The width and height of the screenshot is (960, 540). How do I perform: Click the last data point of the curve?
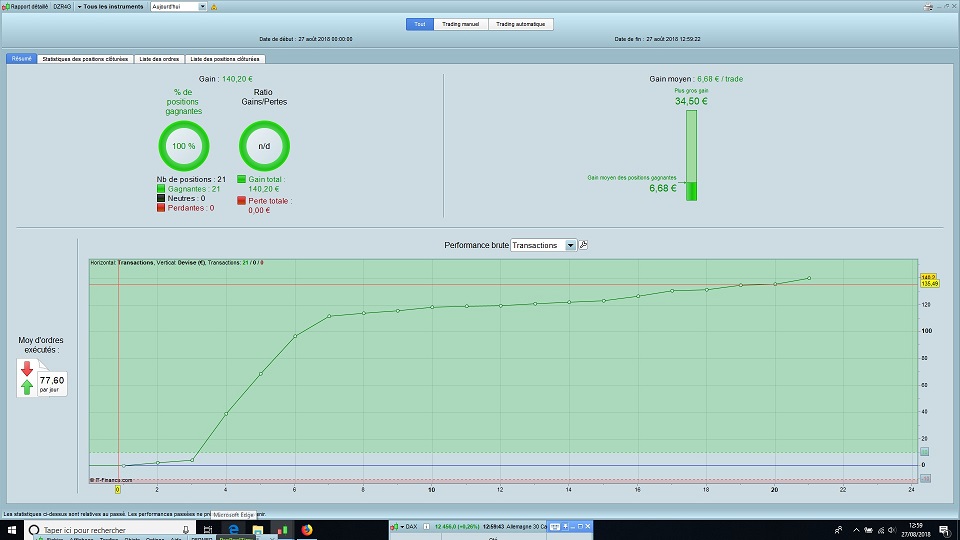tap(809, 278)
